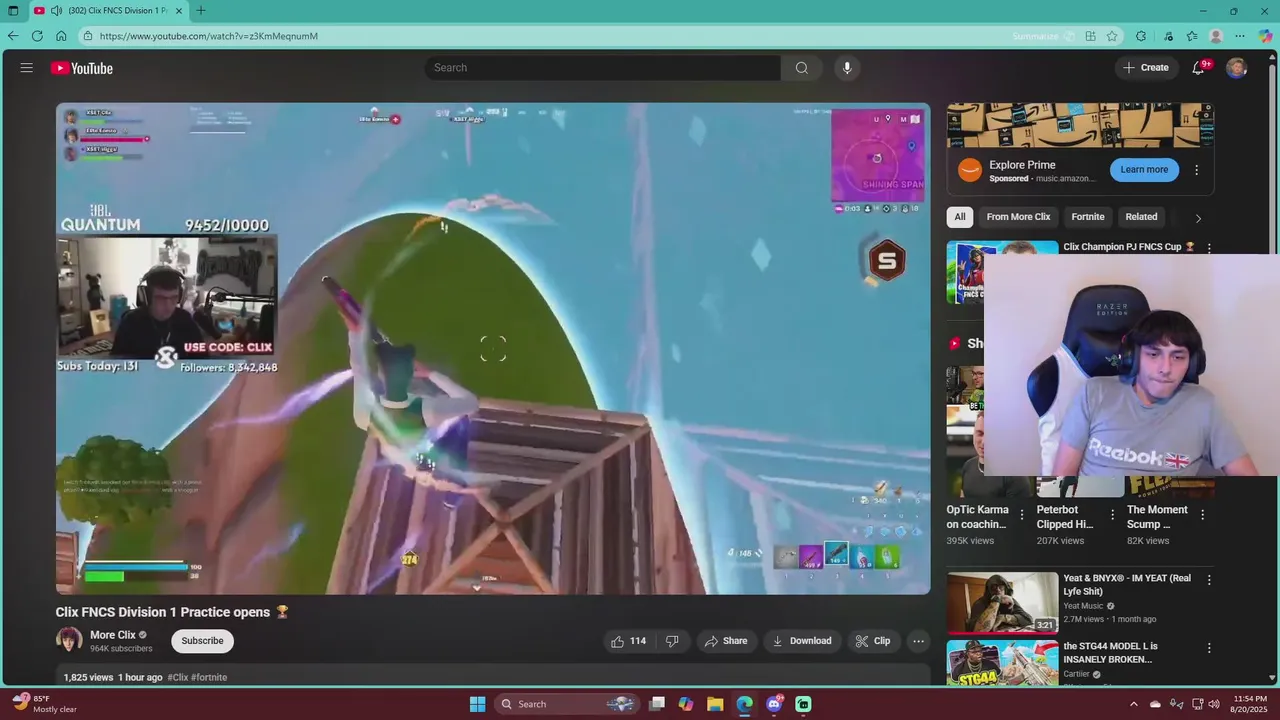Viewport: 1280px width, 720px height.
Task: Open Discord from the taskbar
Action: (774, 704)
